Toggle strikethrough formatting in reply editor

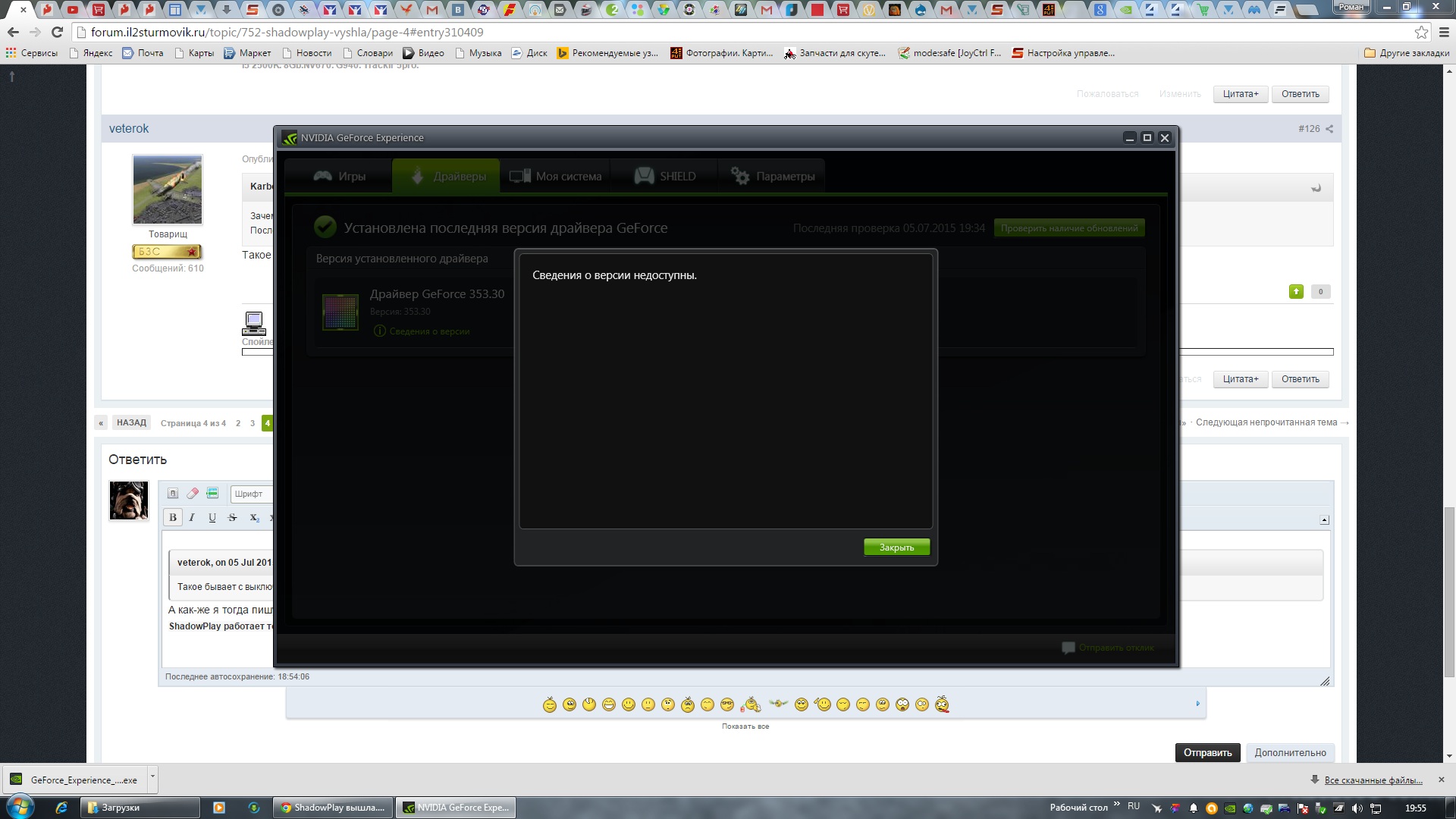click(233, 517)
